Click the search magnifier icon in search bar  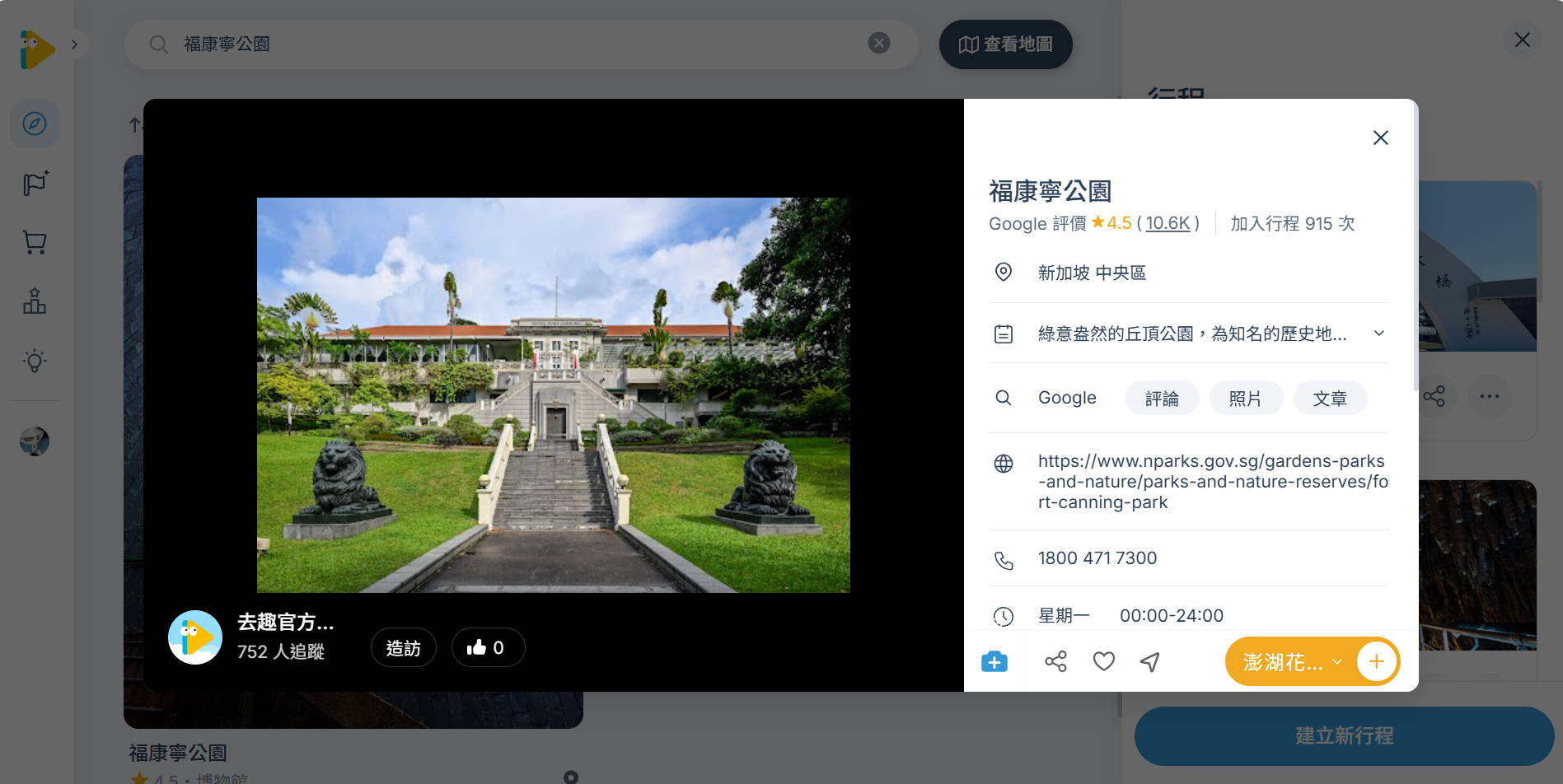159,44
